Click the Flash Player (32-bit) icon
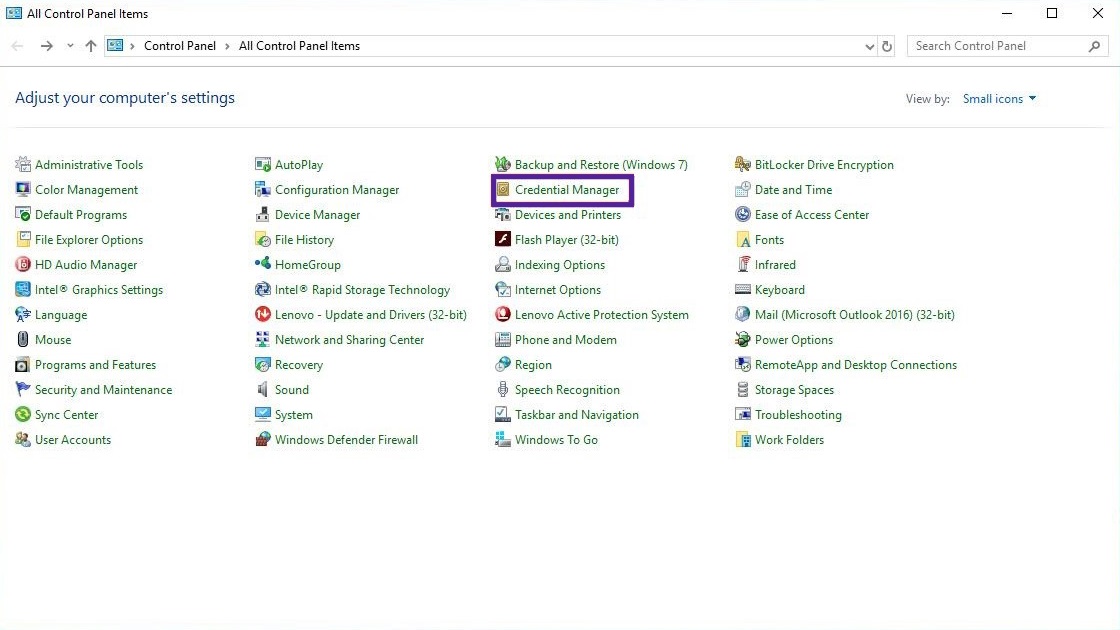This screenshot has width=1120, height=630. click(x=504, y=240)
